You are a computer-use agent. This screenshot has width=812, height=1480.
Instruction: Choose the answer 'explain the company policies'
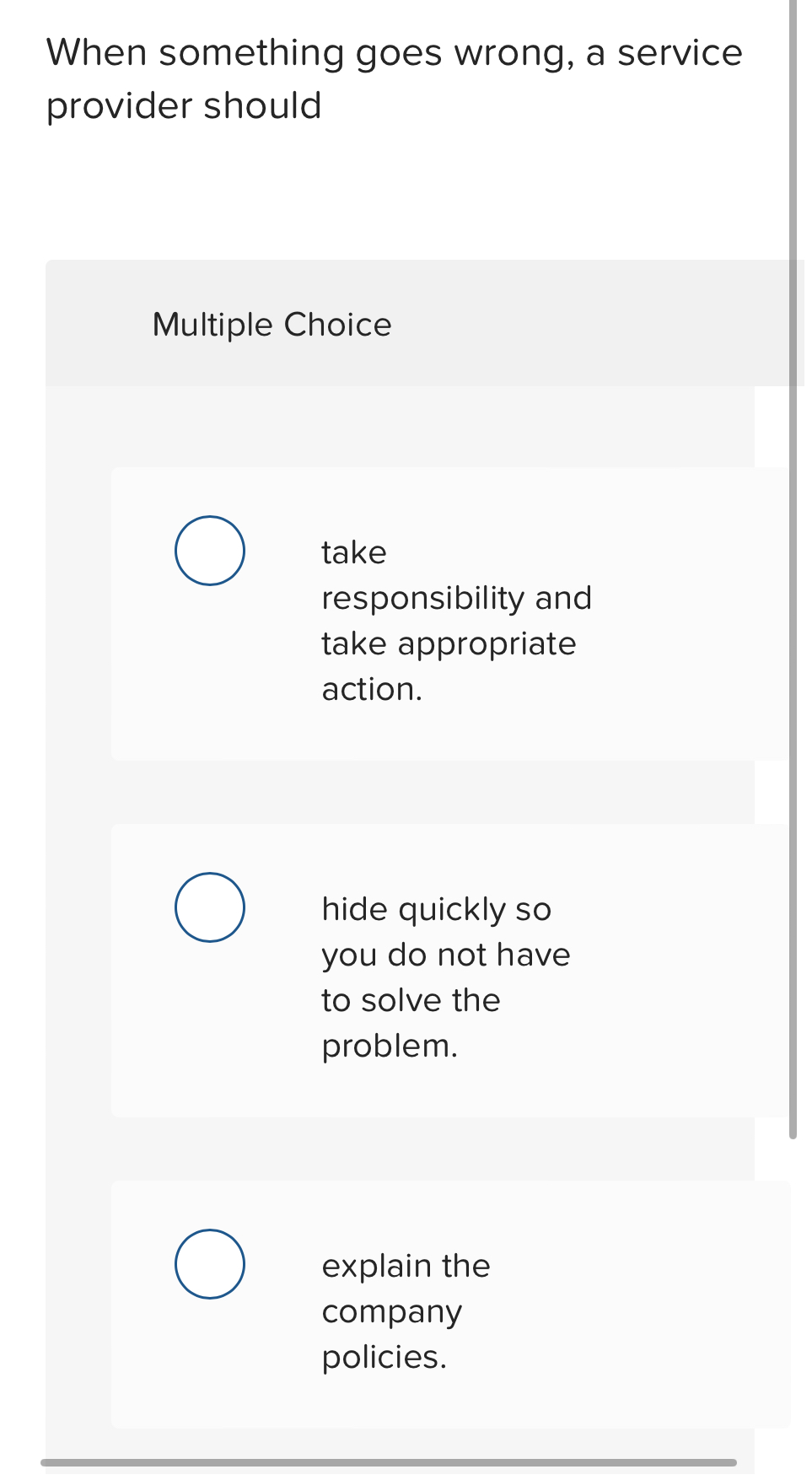406,1310
